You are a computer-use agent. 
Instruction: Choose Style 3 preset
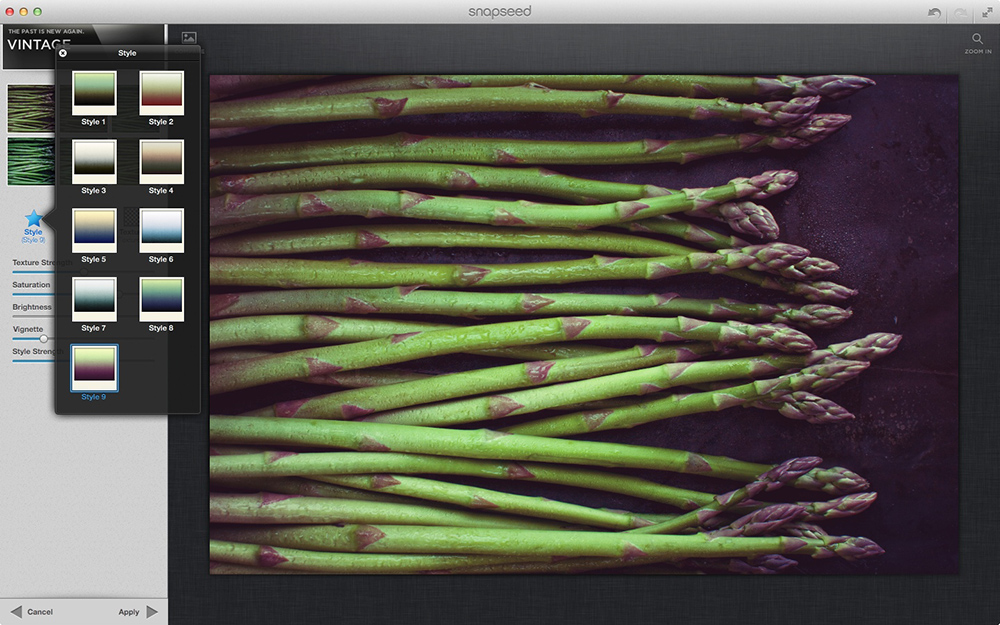[x=94, y=162]
